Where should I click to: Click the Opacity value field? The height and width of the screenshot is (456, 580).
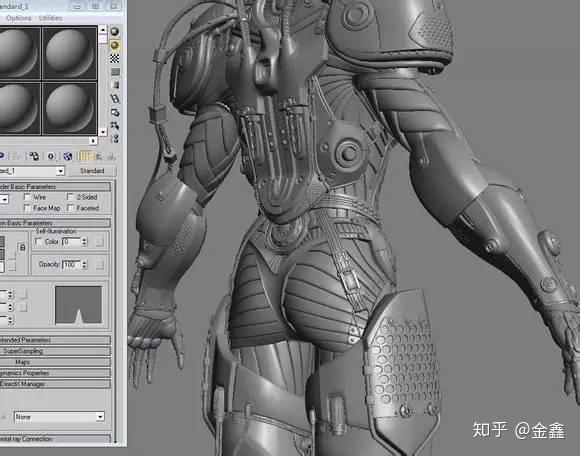[72, 264]
